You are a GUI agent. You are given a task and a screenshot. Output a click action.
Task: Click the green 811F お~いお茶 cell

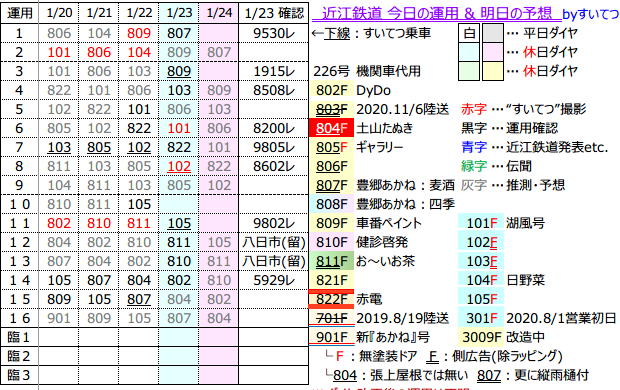(331, 261)
